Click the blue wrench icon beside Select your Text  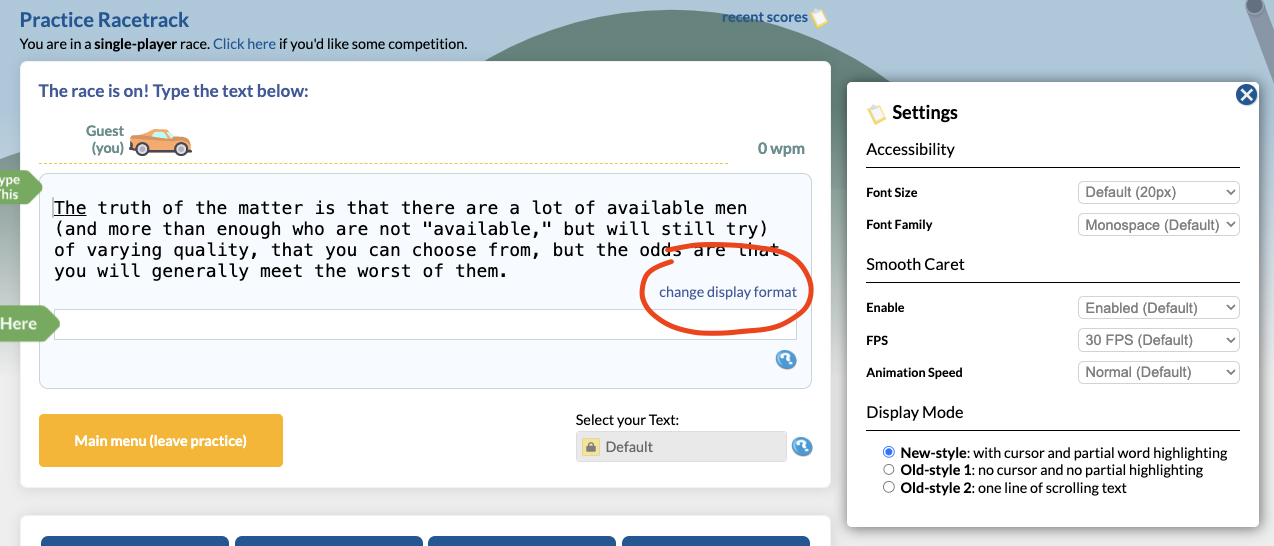(802, 447)
